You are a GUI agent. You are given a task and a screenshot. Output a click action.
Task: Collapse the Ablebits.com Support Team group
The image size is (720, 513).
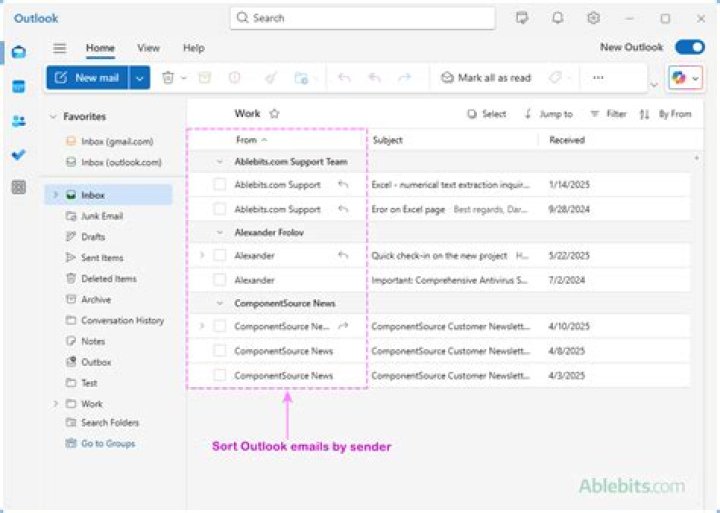[x=219, y=162]
